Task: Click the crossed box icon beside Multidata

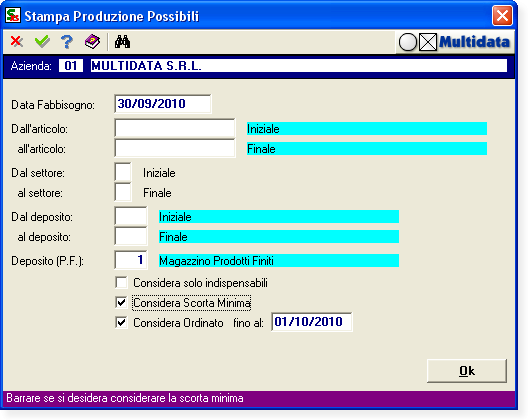Action: pyautogui.click(x=428, y=42)
